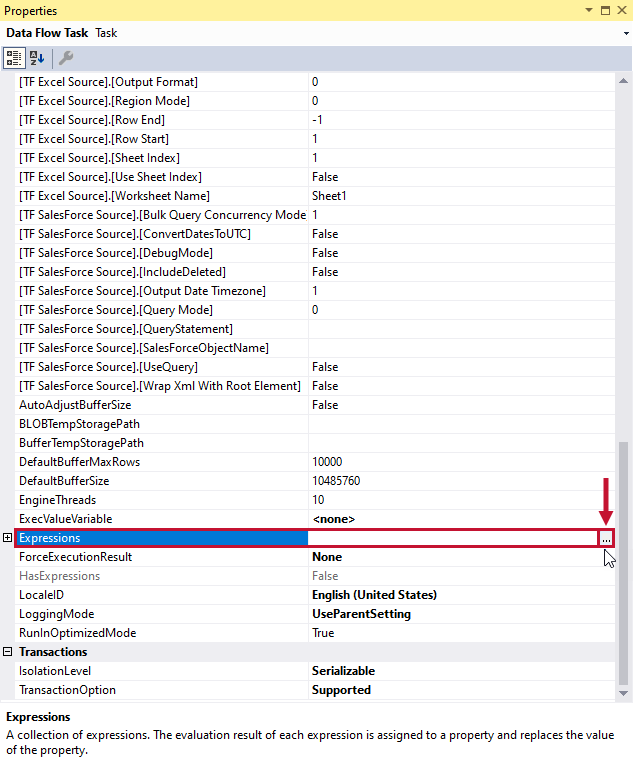
Task: Select the TransactionOption property
Action: [67, 690]
